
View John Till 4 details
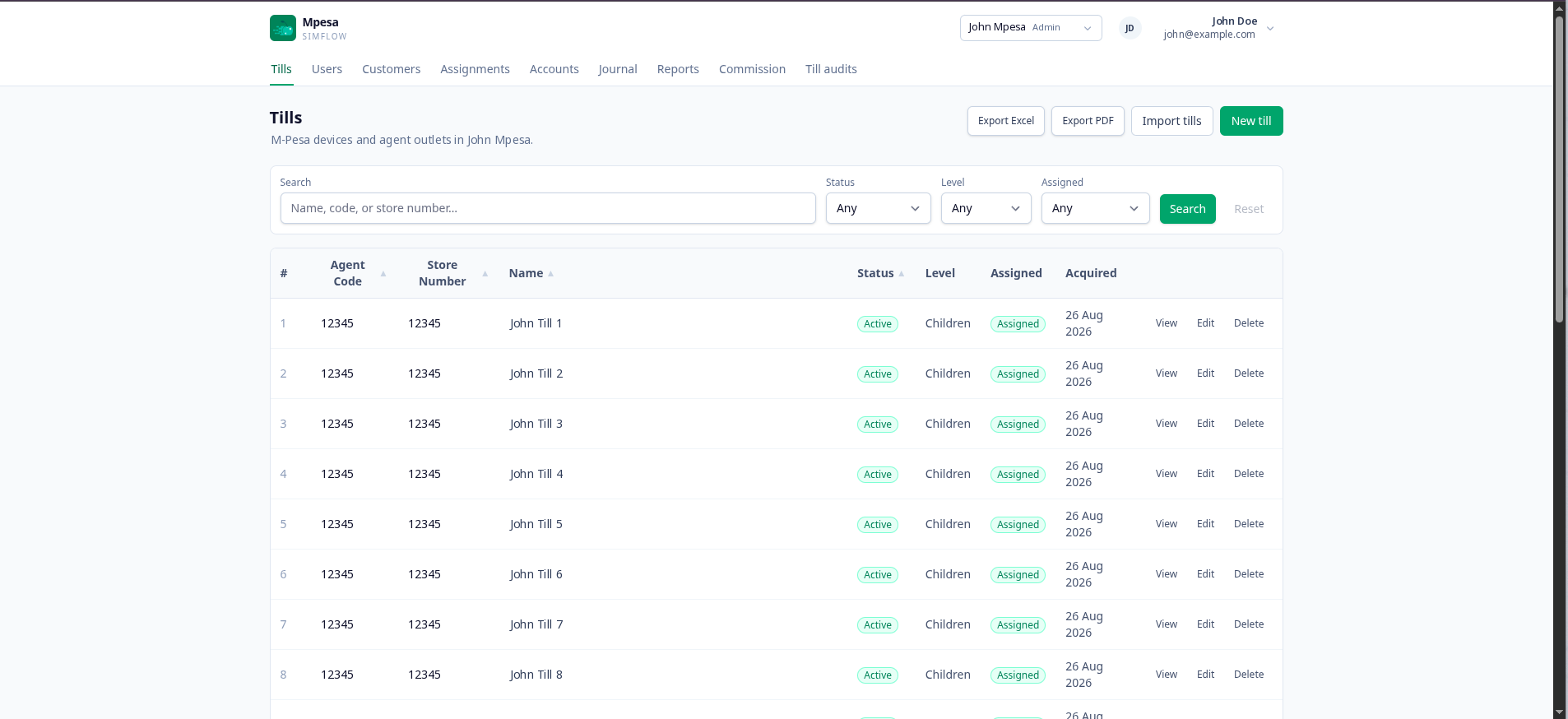click(1167, 474)
